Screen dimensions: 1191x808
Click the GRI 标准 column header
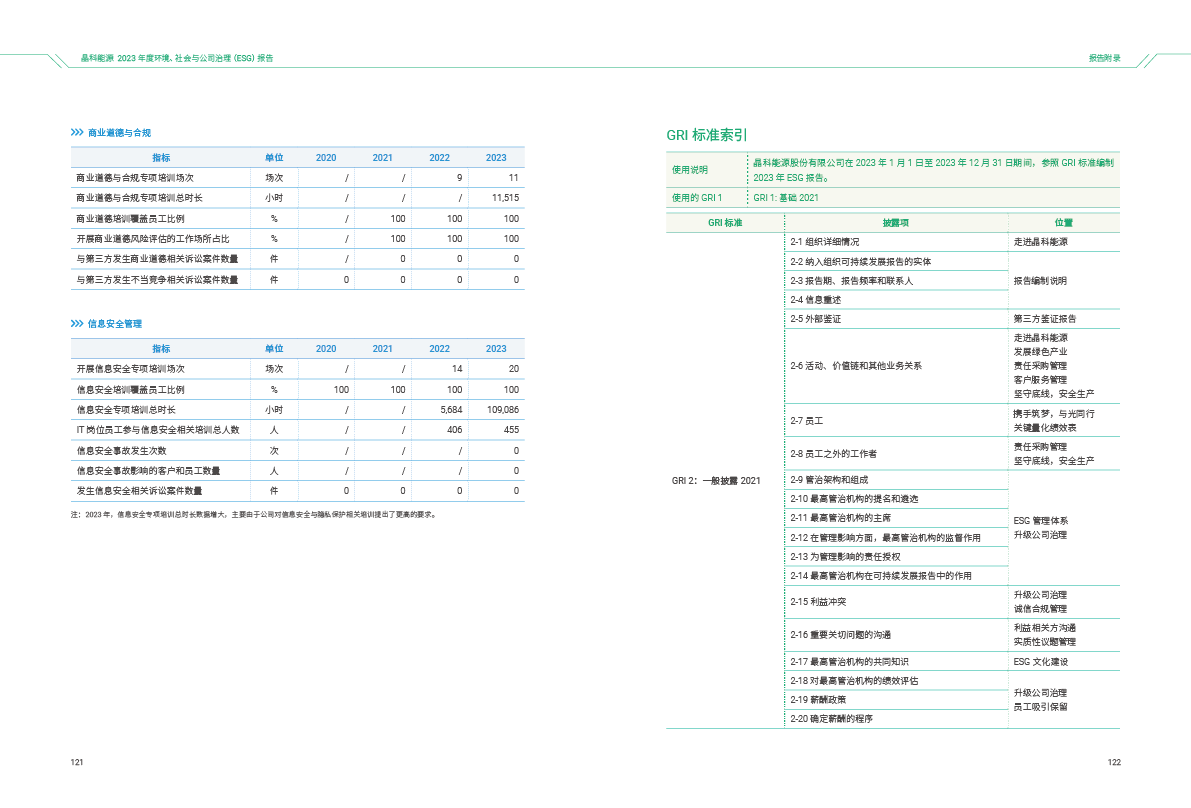[x=725, y=223]
